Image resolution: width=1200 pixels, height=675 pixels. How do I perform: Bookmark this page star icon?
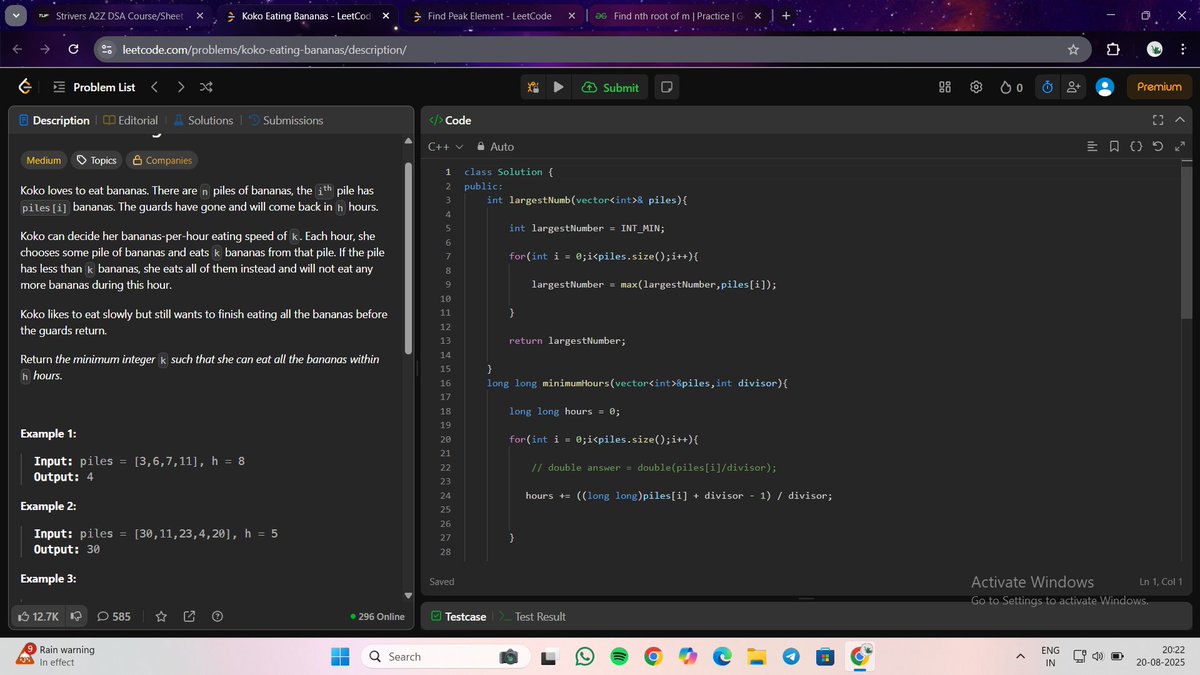(1073, 50)
